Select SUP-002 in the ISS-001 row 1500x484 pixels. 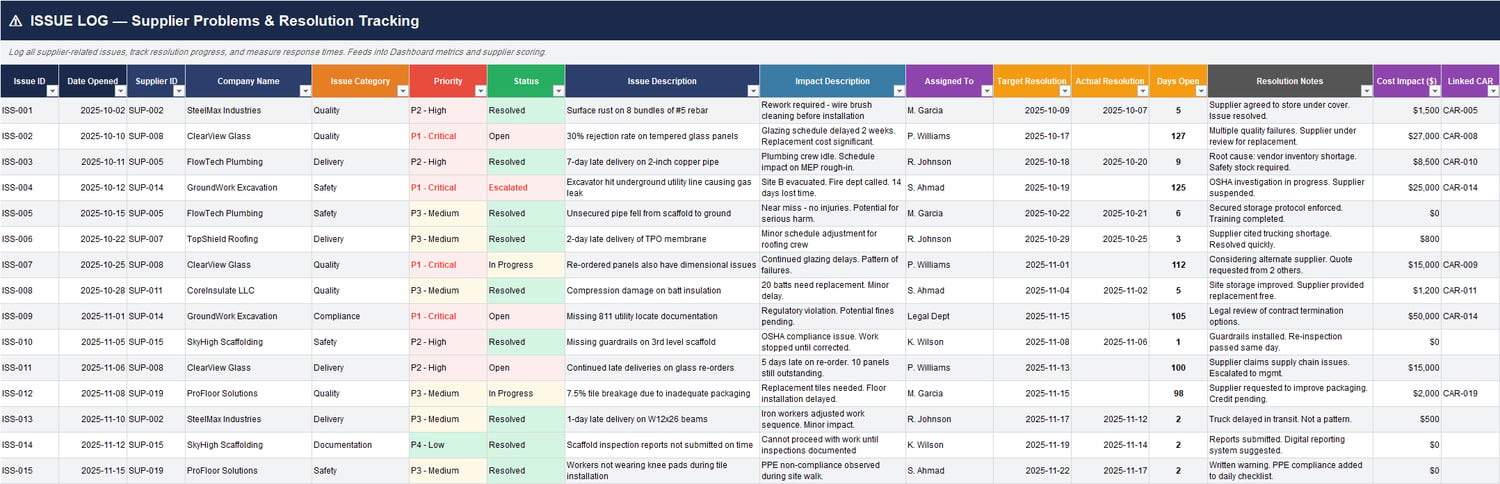point(156,110)
